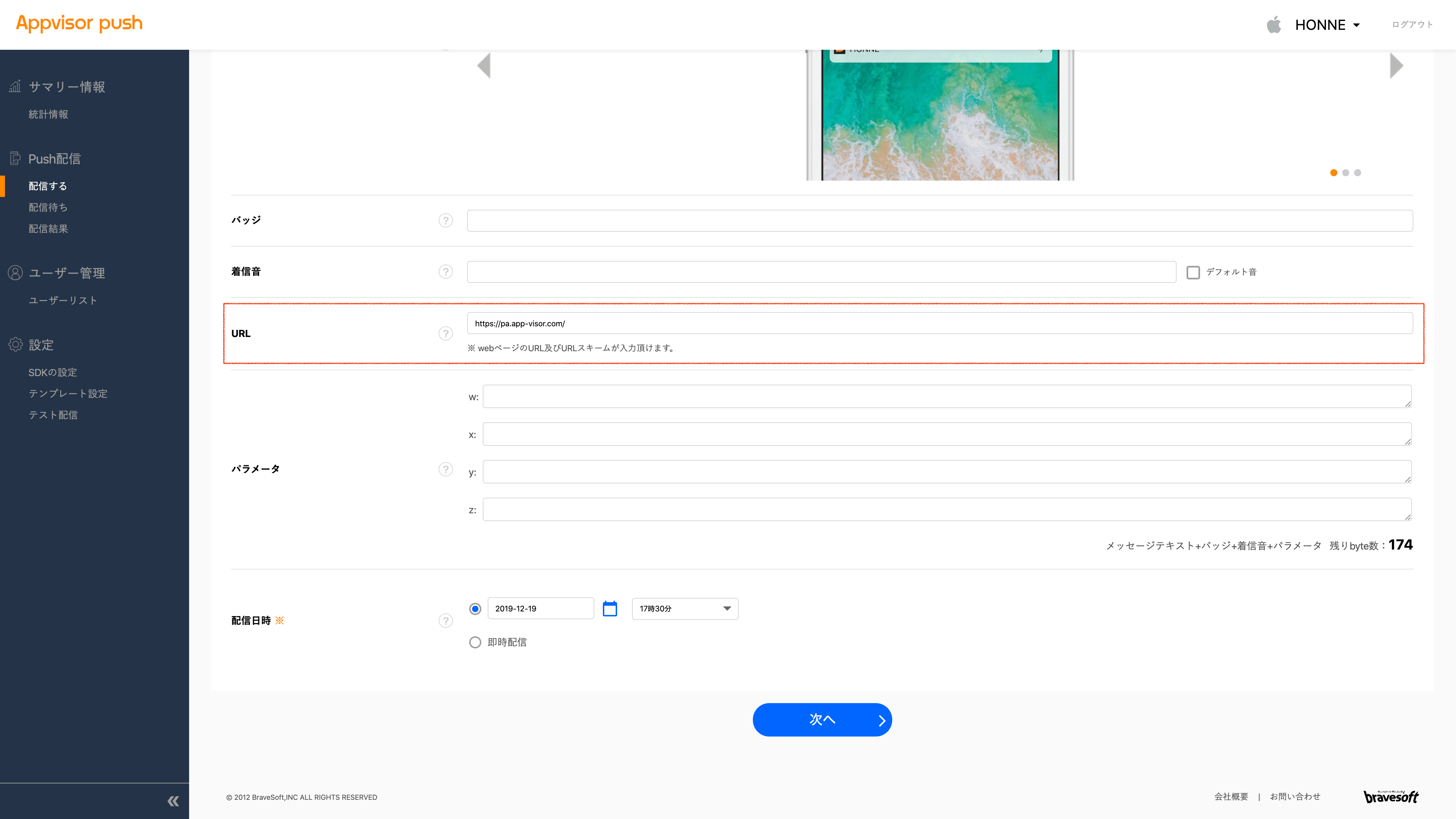Focus the URL input field
1456x819 pixels.
[940, 323]
